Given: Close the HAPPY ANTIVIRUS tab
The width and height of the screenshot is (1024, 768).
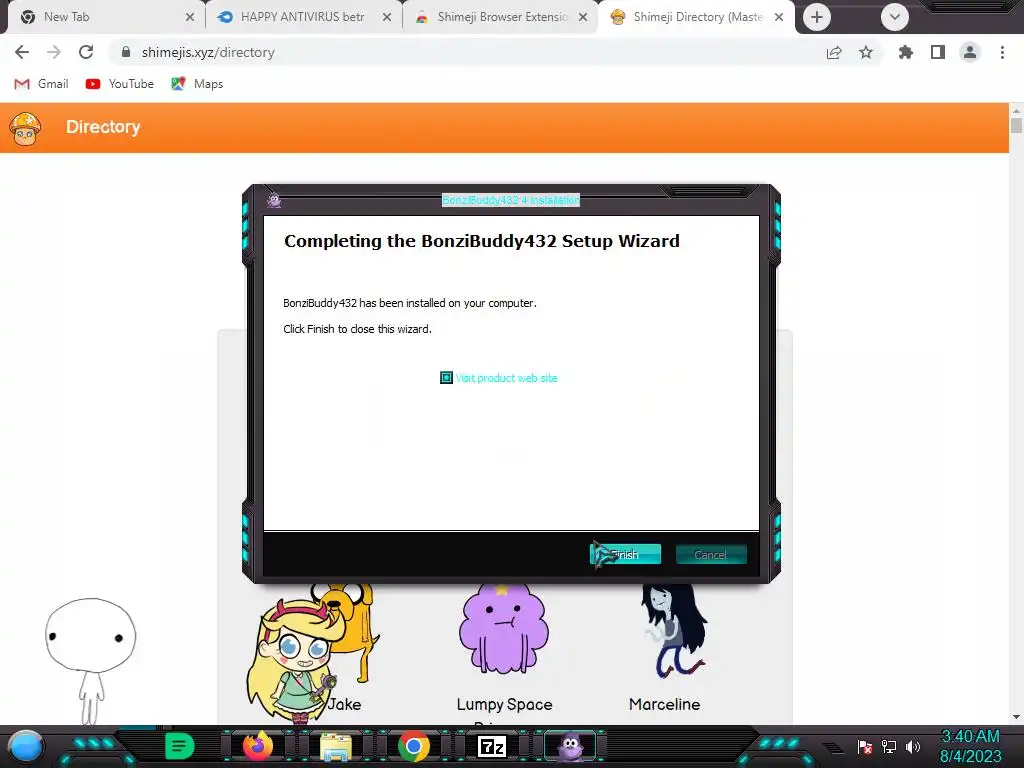Looking at the screenshot, I should [387, 17].
